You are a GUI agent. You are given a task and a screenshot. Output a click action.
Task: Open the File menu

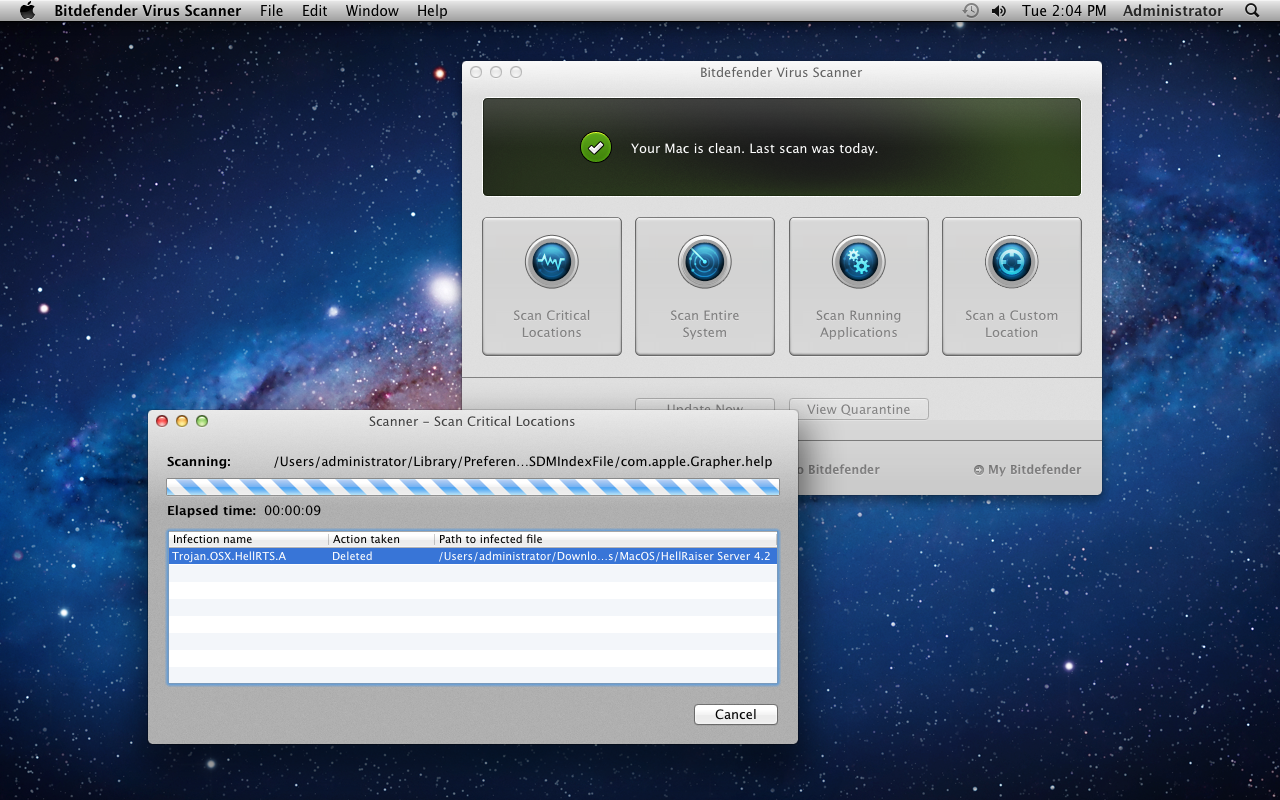pyautogui.click(x=271, y=11)
